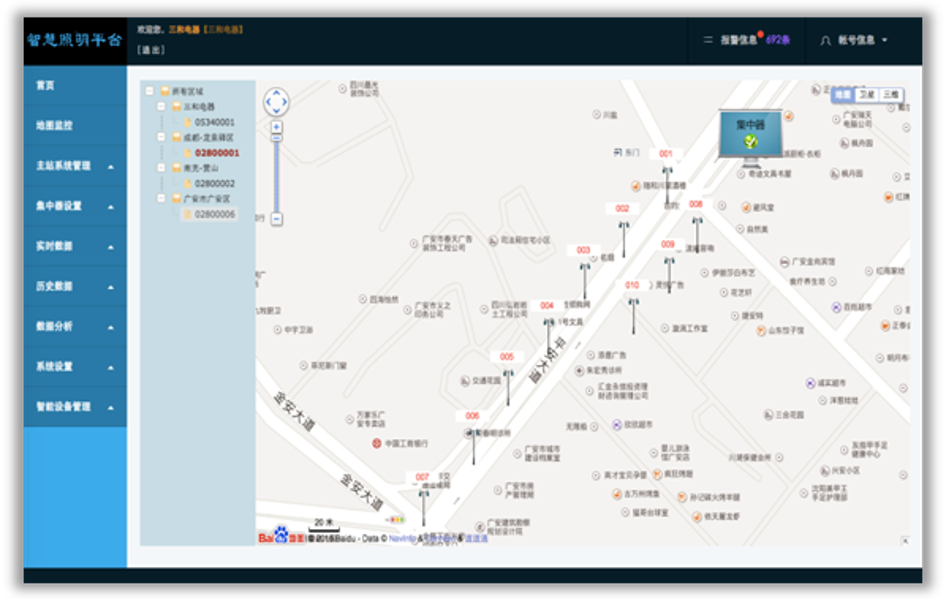Click the 智慧照明平台 platform logo

tap(75, 40)
